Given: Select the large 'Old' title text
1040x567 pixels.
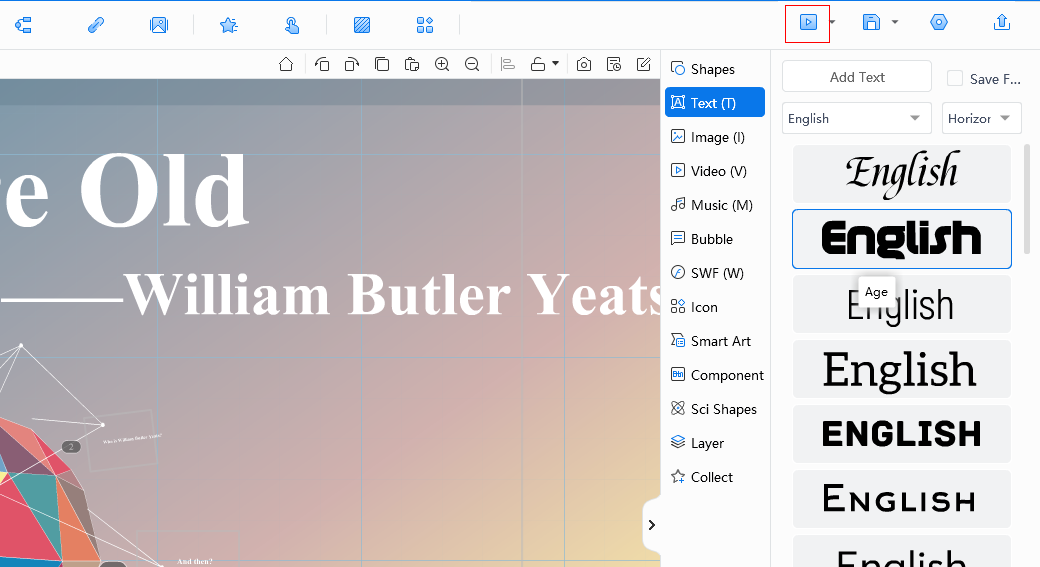Looking at the screenshot, I should point(163,191).
